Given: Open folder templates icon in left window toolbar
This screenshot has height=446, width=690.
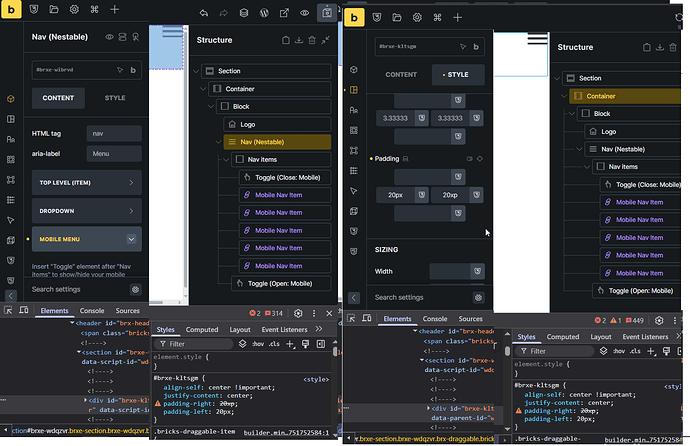Looking at the screenshot, I should pyautogui.click(x=54, y=9).
